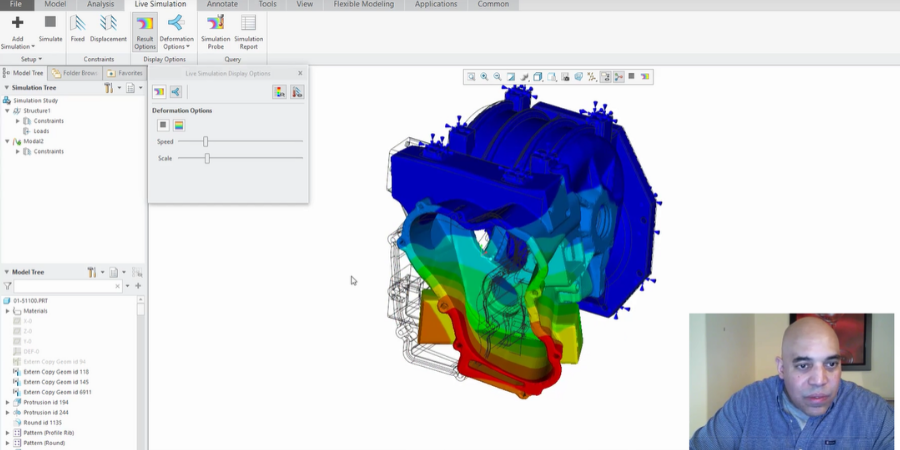Click the Add Simulation icon

pyautogui.click(x=17, y=23)
